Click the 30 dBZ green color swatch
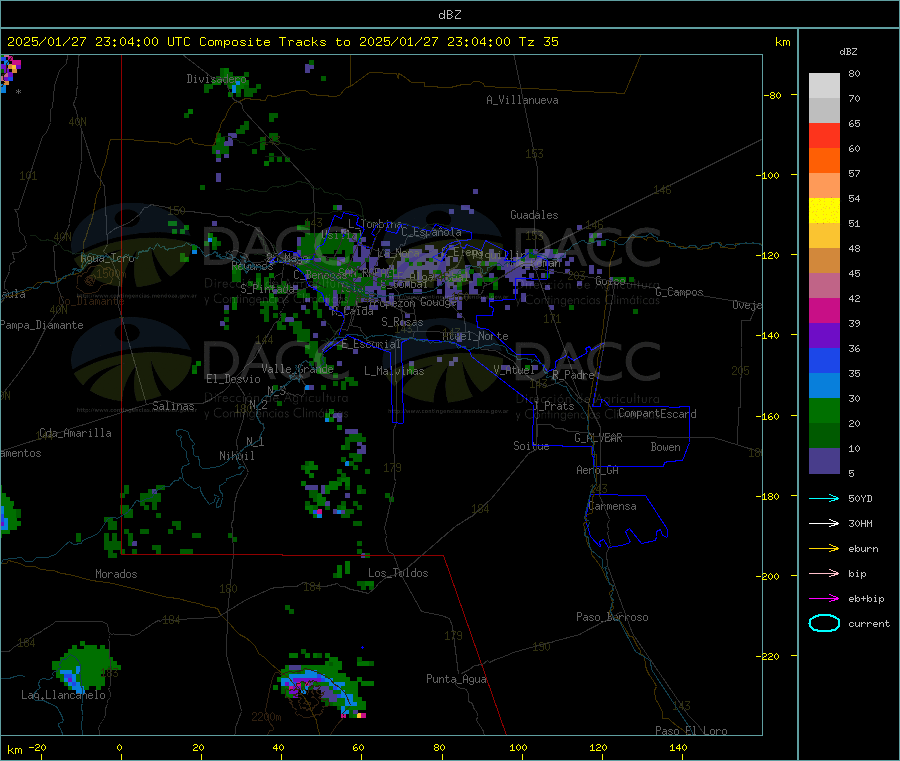 [x=824, y=411]
